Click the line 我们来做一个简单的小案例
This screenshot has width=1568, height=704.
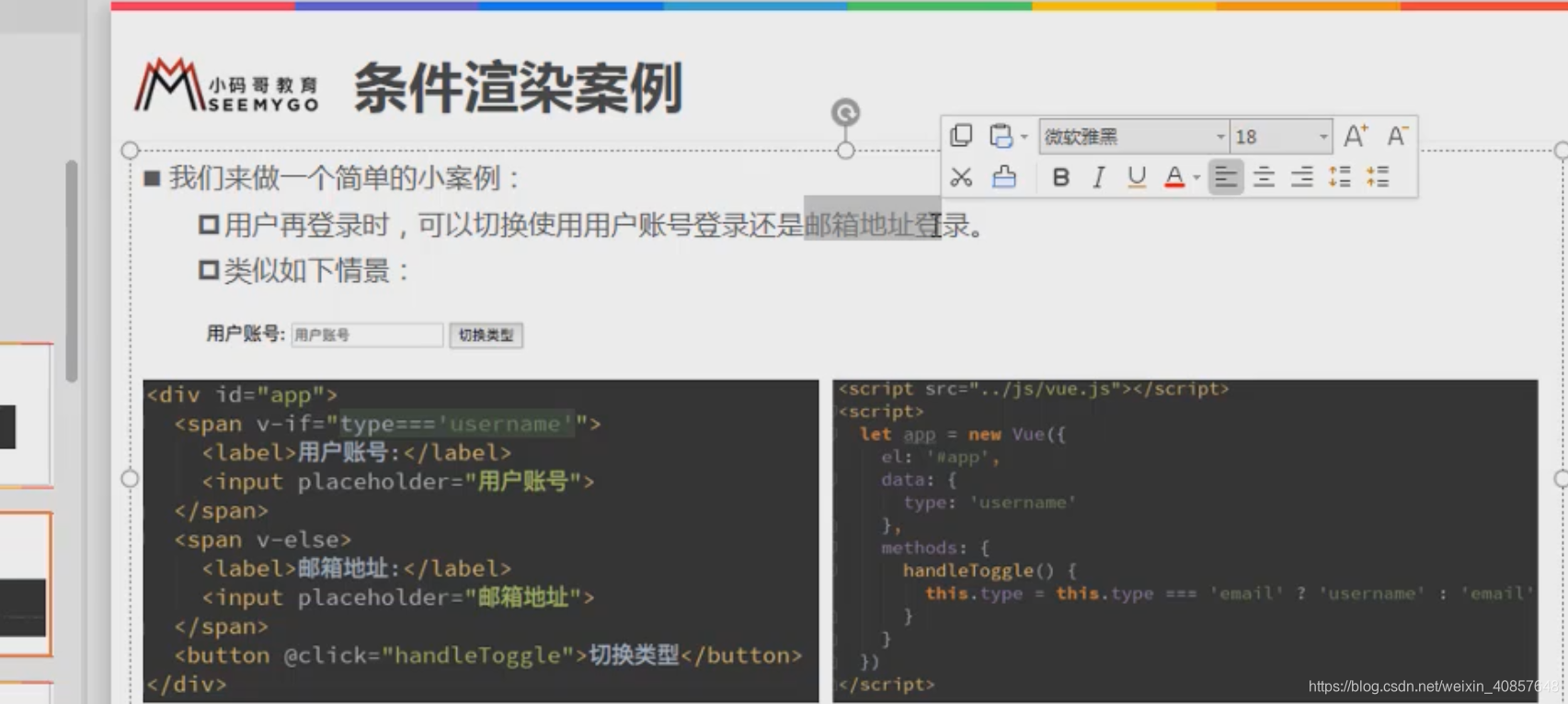pyautogui.click(x=344, y=177)
